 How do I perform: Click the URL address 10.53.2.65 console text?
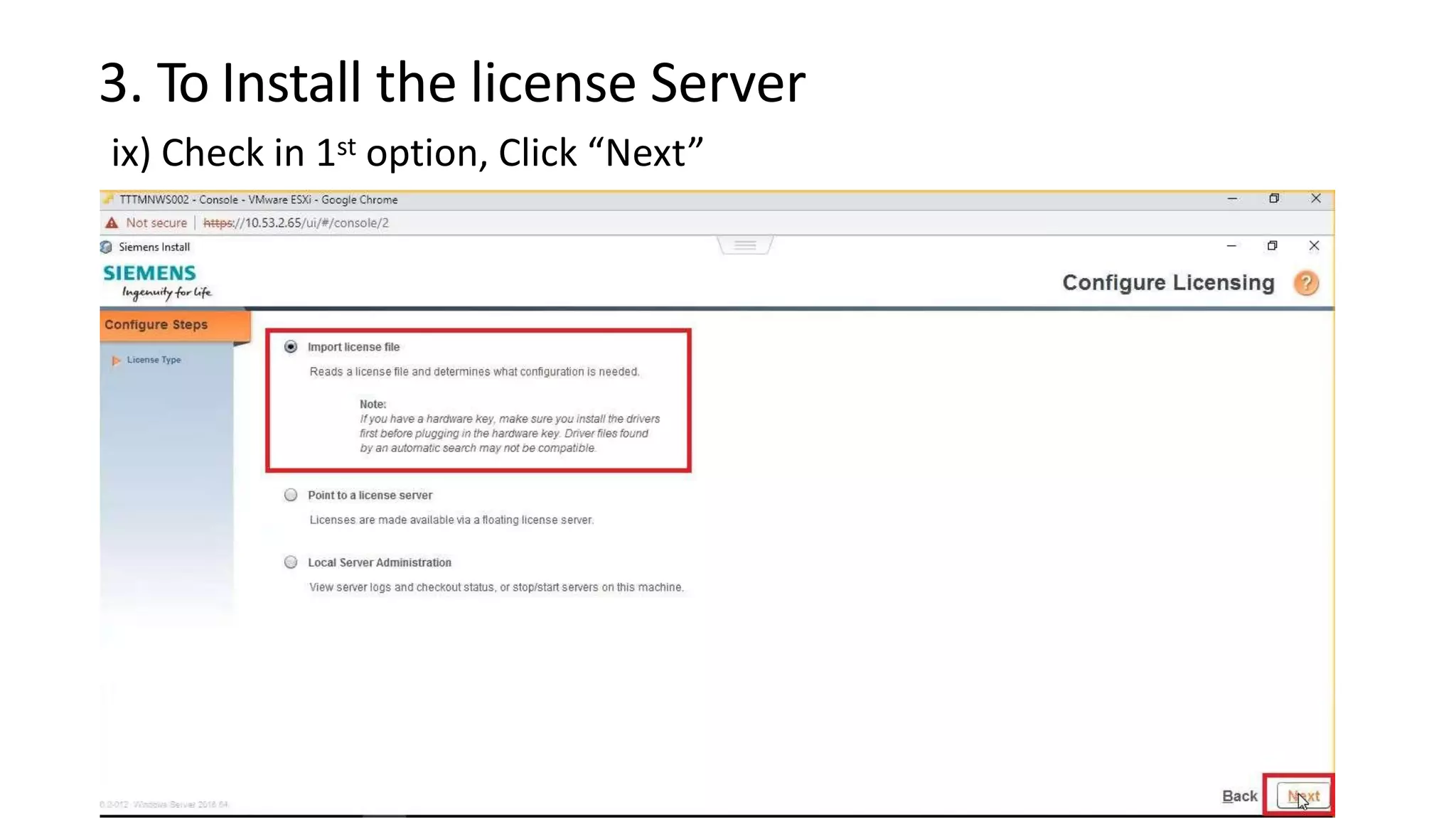point(296,223)
